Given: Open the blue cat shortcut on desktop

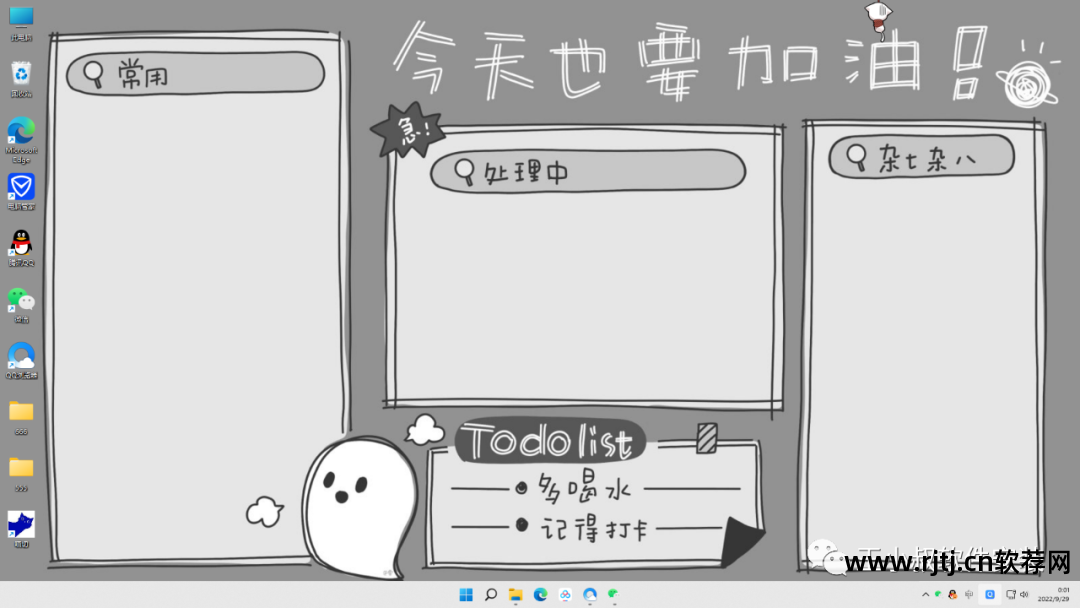Looking at the screenshot, I should 21,530.
